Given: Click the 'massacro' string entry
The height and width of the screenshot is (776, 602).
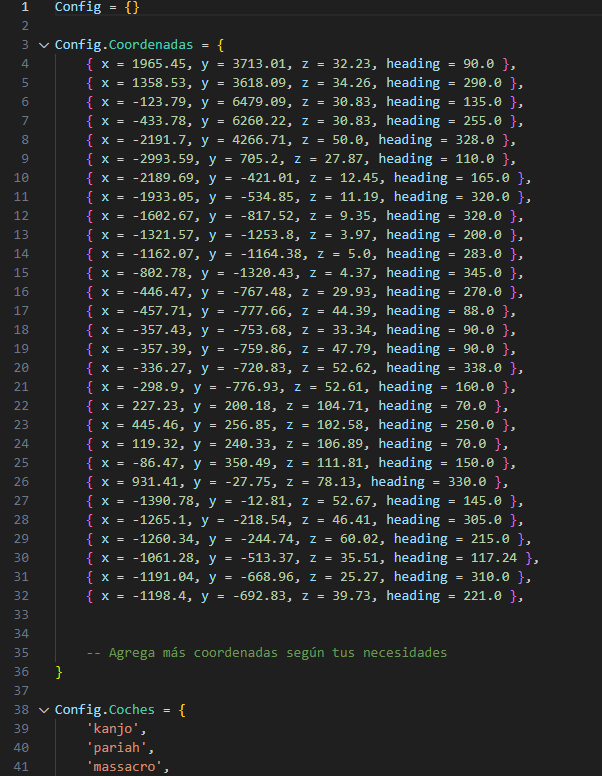Looking at the screenshot, I should pyautogui.click(x=122, y=767).
